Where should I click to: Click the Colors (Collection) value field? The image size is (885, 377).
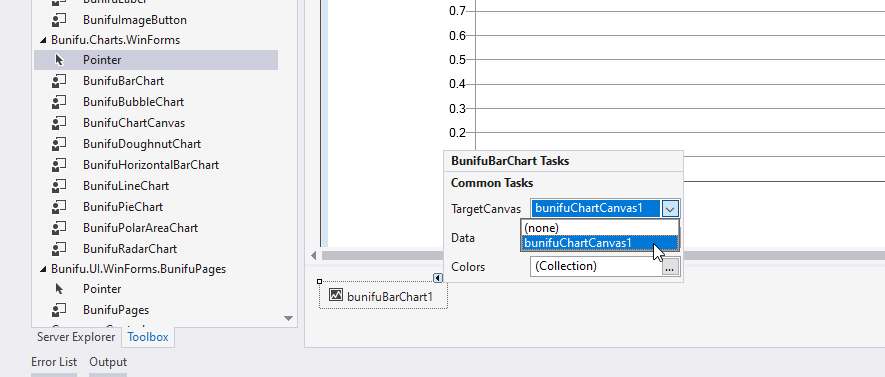tap(596, 266)
